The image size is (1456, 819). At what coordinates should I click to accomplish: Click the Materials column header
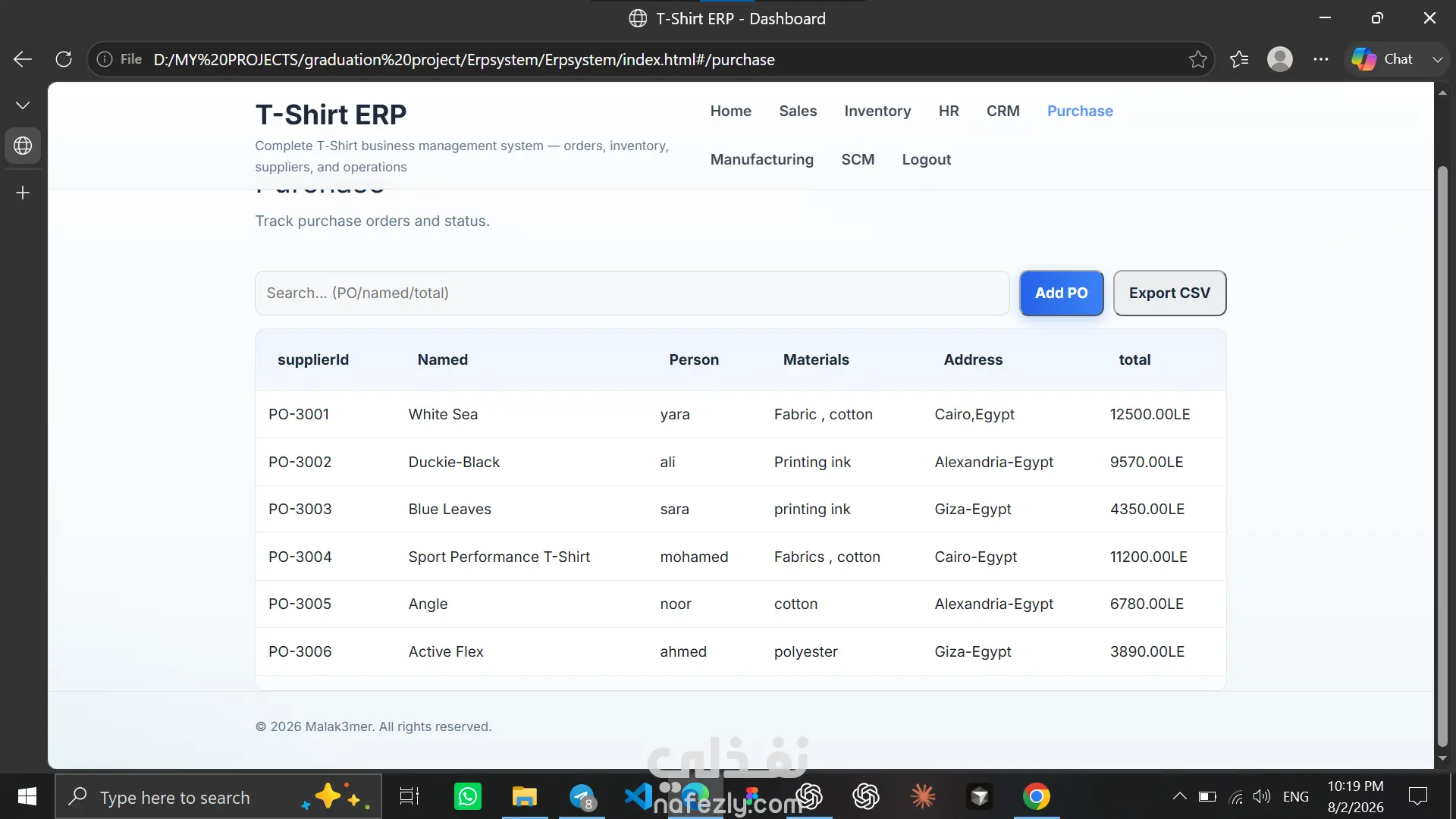816,359
